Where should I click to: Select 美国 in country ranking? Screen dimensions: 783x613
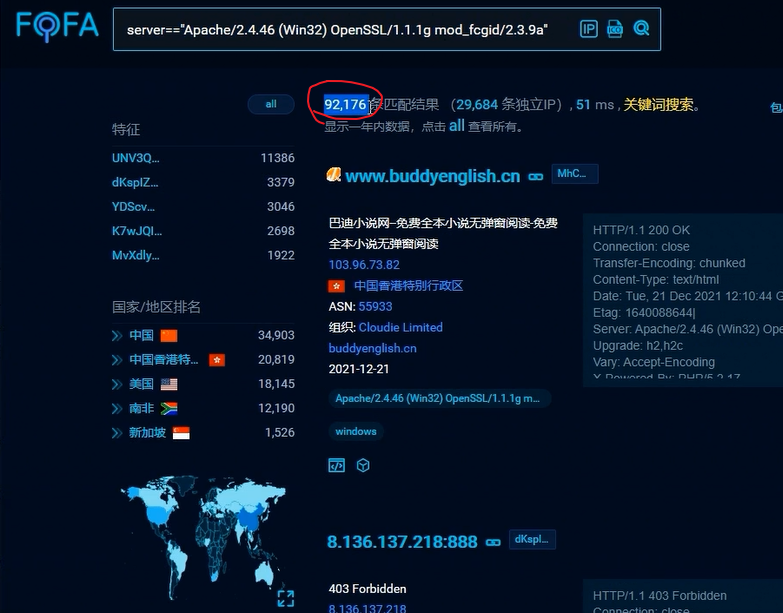(x=141, y=384)
